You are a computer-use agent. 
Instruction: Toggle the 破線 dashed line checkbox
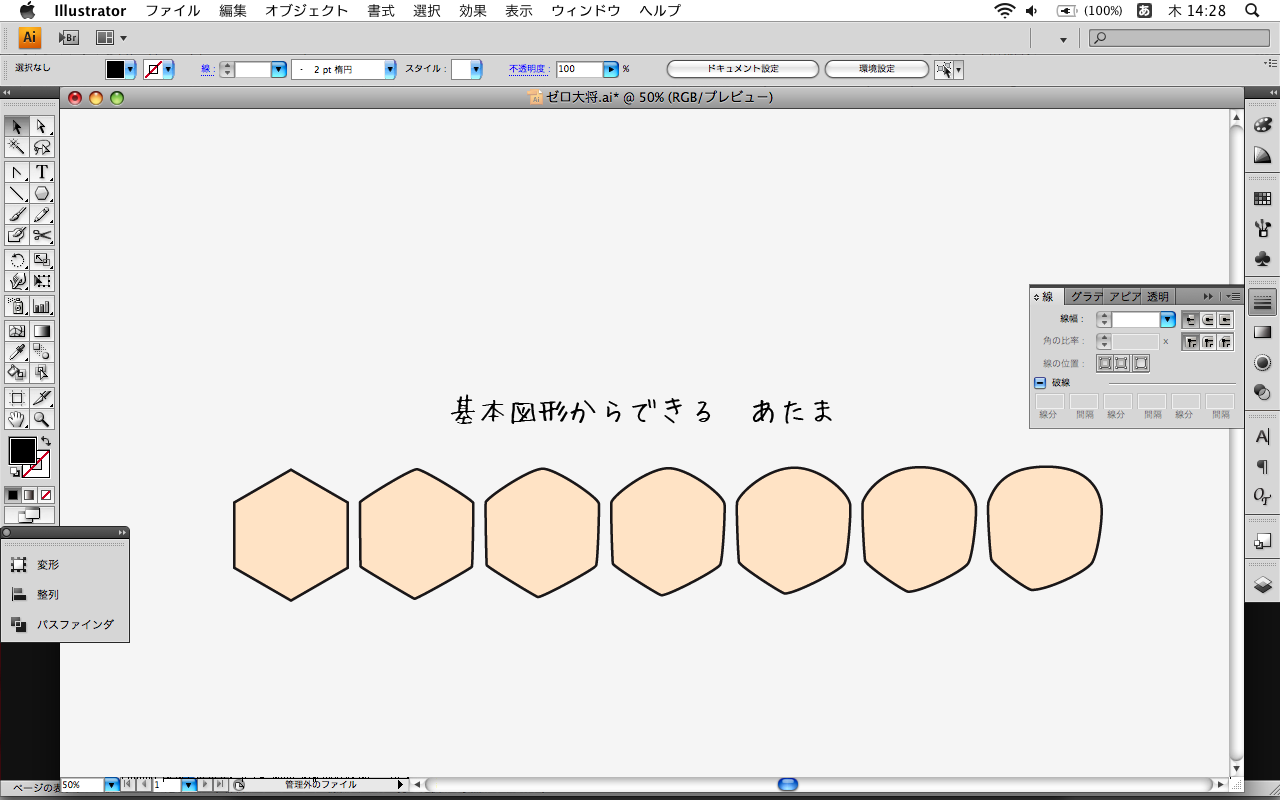1040,382
